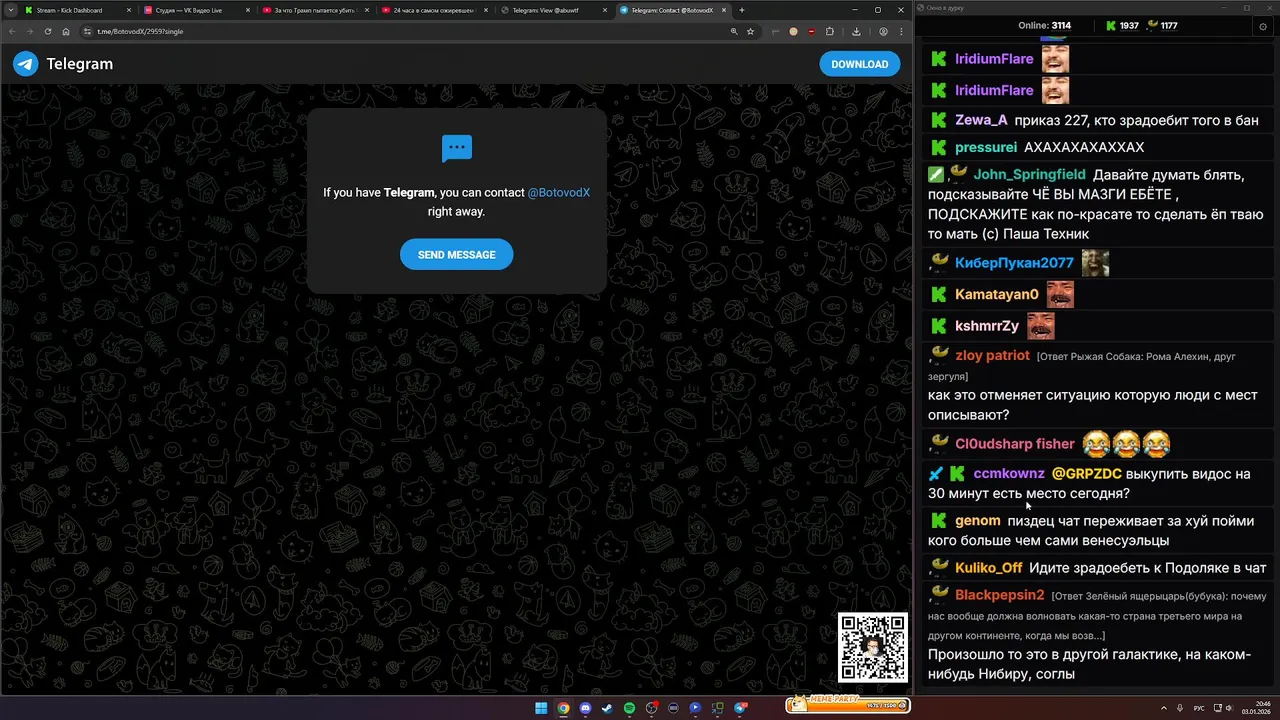Click the Kick viewers count 1937
1280x720 pixels.
pyautogui.click(x=1122, y=26)
